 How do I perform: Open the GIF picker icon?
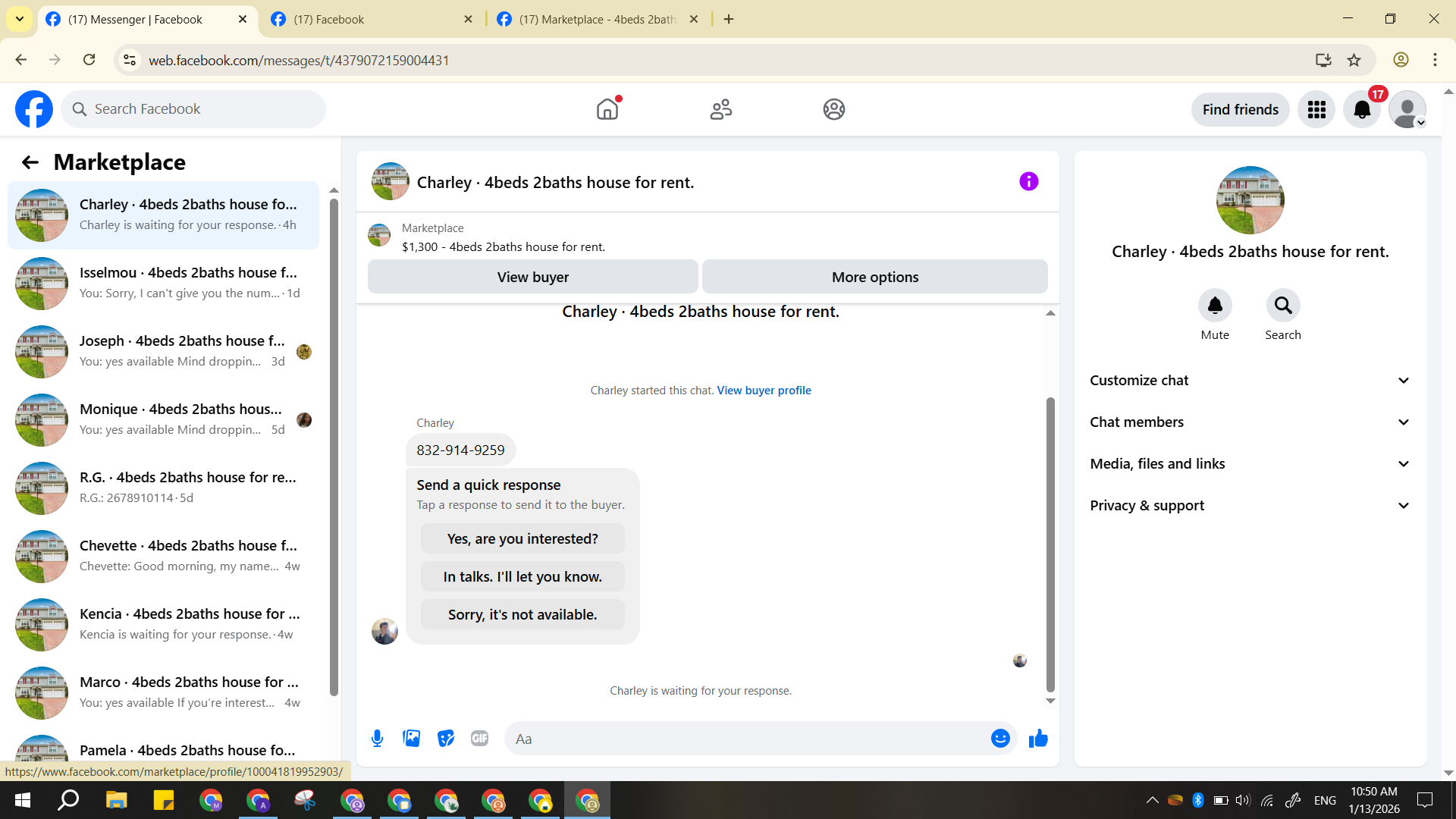click(479, 739)
